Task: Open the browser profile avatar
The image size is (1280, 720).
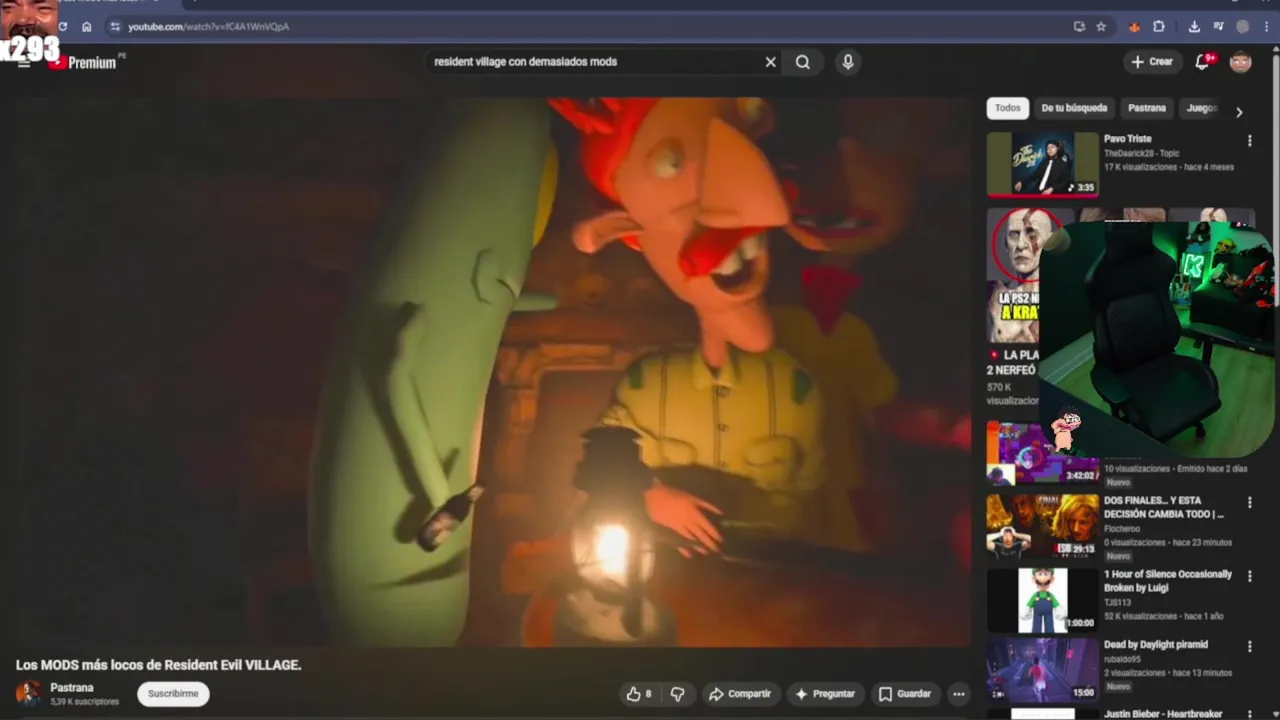Action: (x=1243, y=27)
